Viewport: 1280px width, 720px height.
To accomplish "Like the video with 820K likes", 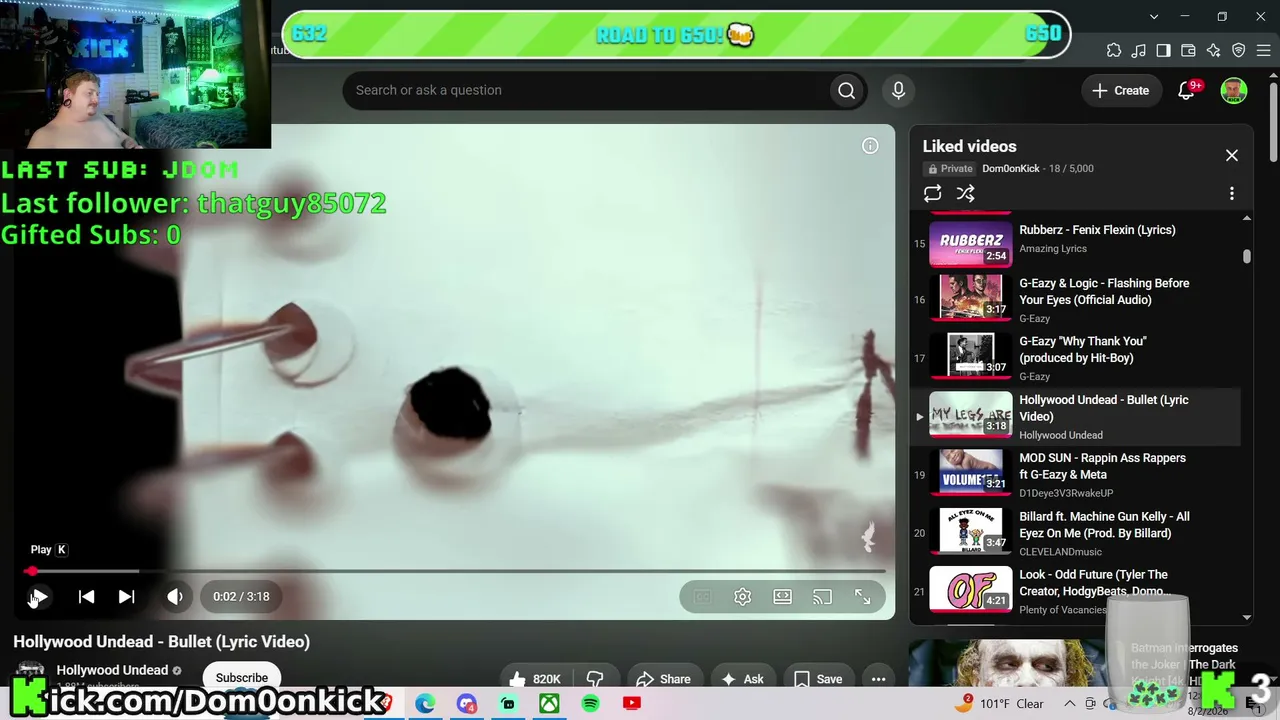I will 535,679.
